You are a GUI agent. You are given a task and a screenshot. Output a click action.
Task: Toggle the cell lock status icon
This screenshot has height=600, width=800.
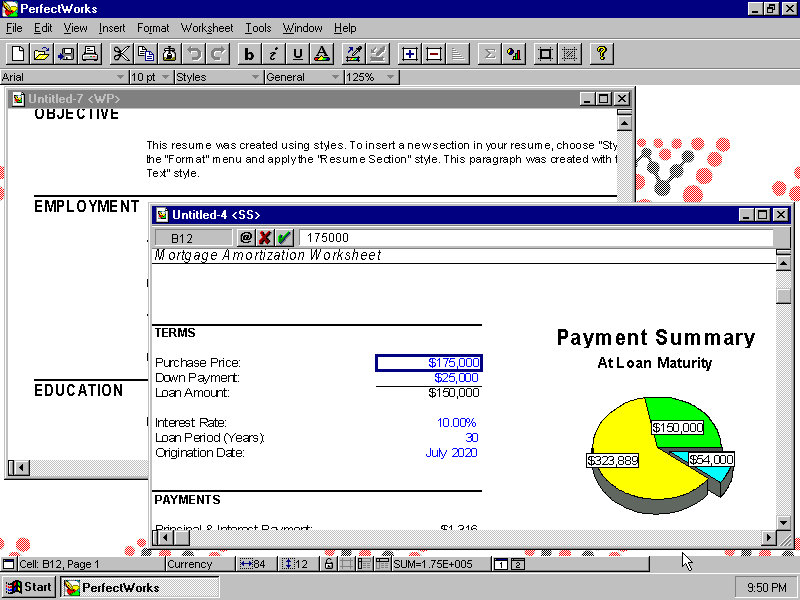click(329, 564)
